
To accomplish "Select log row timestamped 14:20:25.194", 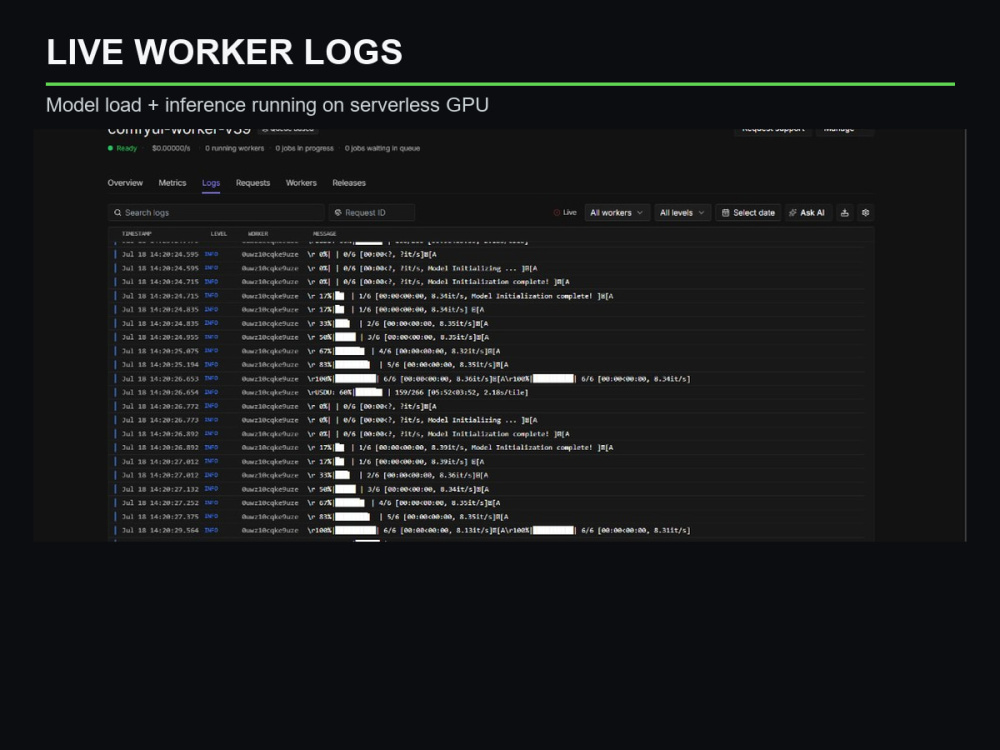I will click(x=491, y=365).
